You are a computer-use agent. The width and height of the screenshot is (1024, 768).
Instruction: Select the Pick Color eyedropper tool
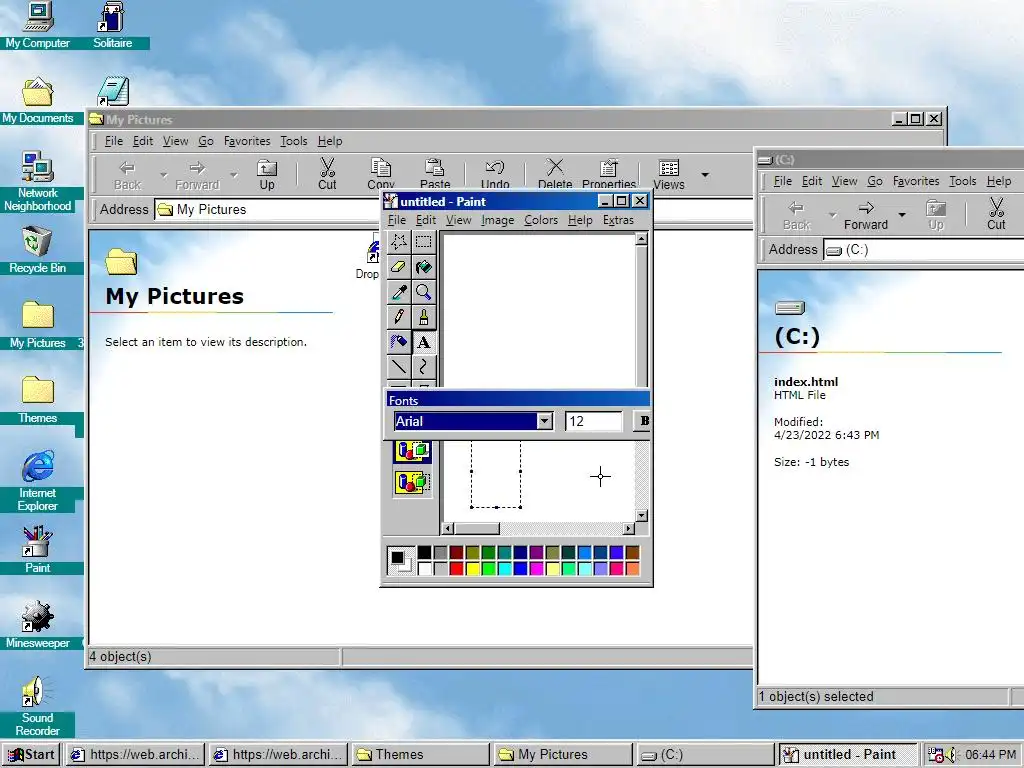pyautogui.click(x=398, y=292)
